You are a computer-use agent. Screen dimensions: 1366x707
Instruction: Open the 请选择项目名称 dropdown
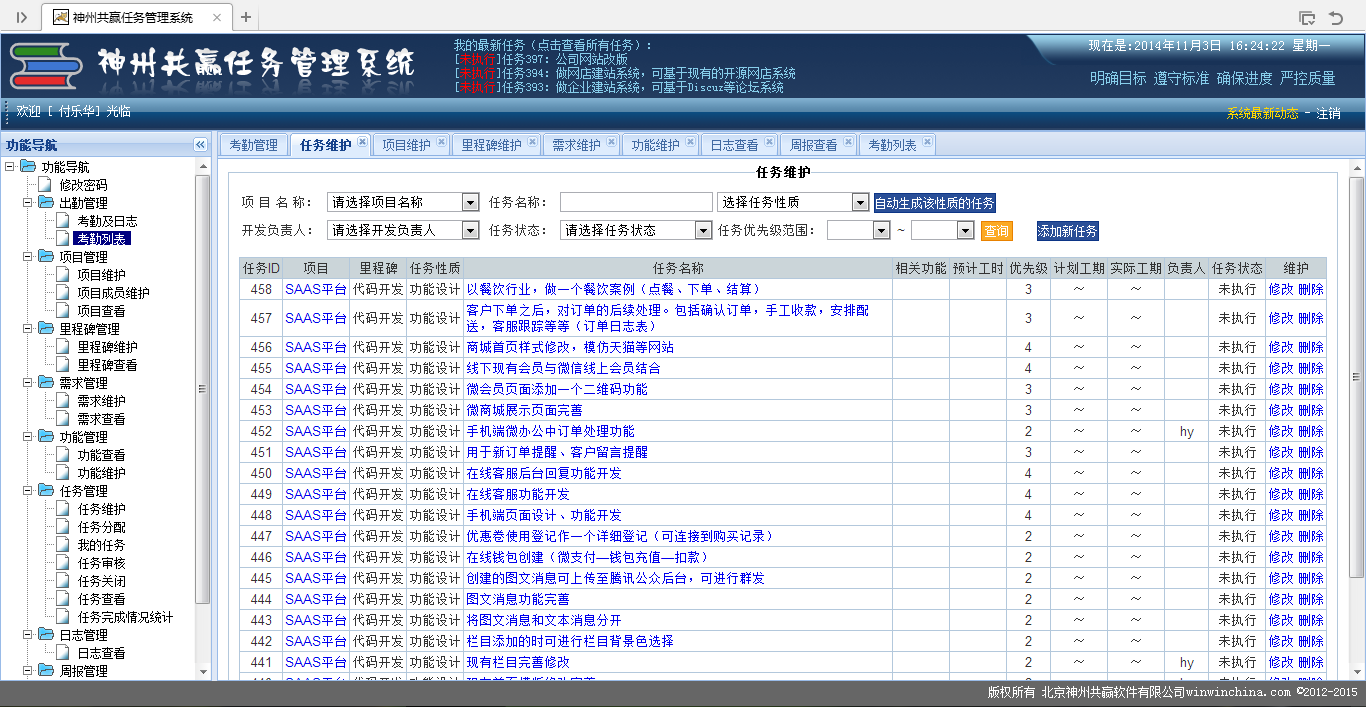[x=470, y=202]
